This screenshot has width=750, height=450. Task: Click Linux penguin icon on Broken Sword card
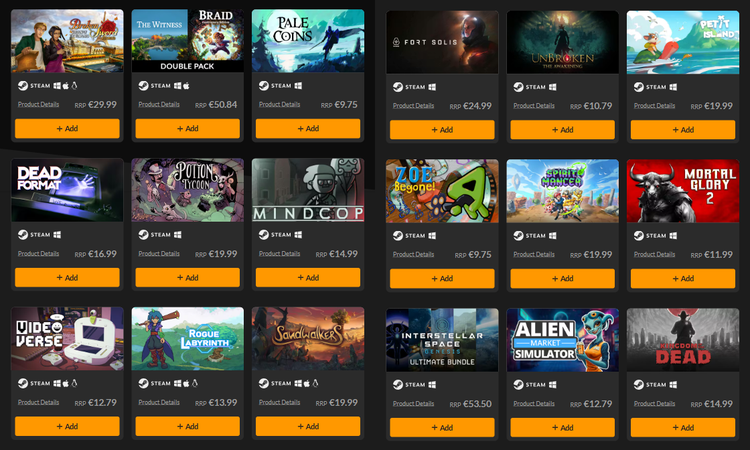74,86
